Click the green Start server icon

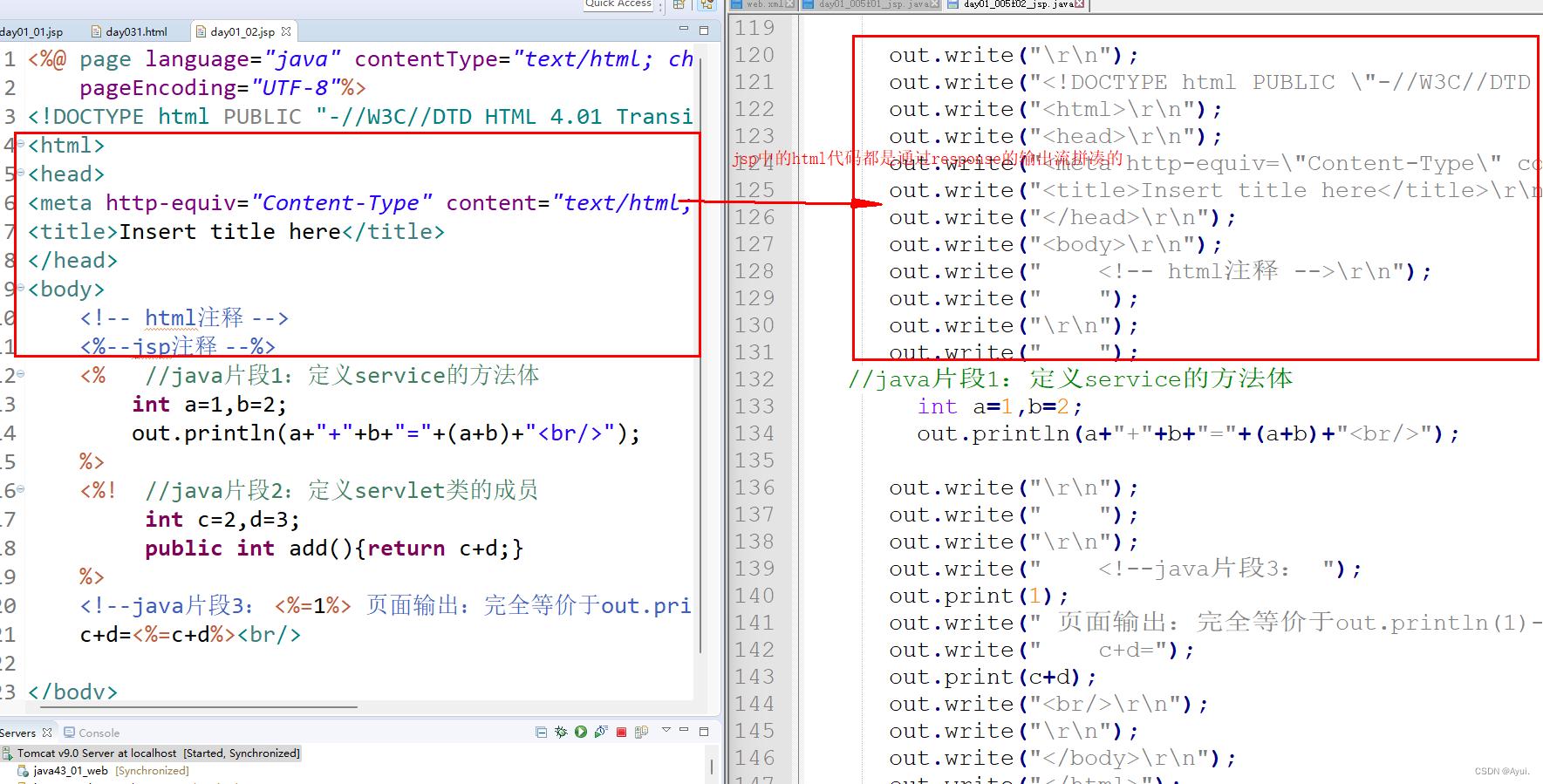click(581, 732)
